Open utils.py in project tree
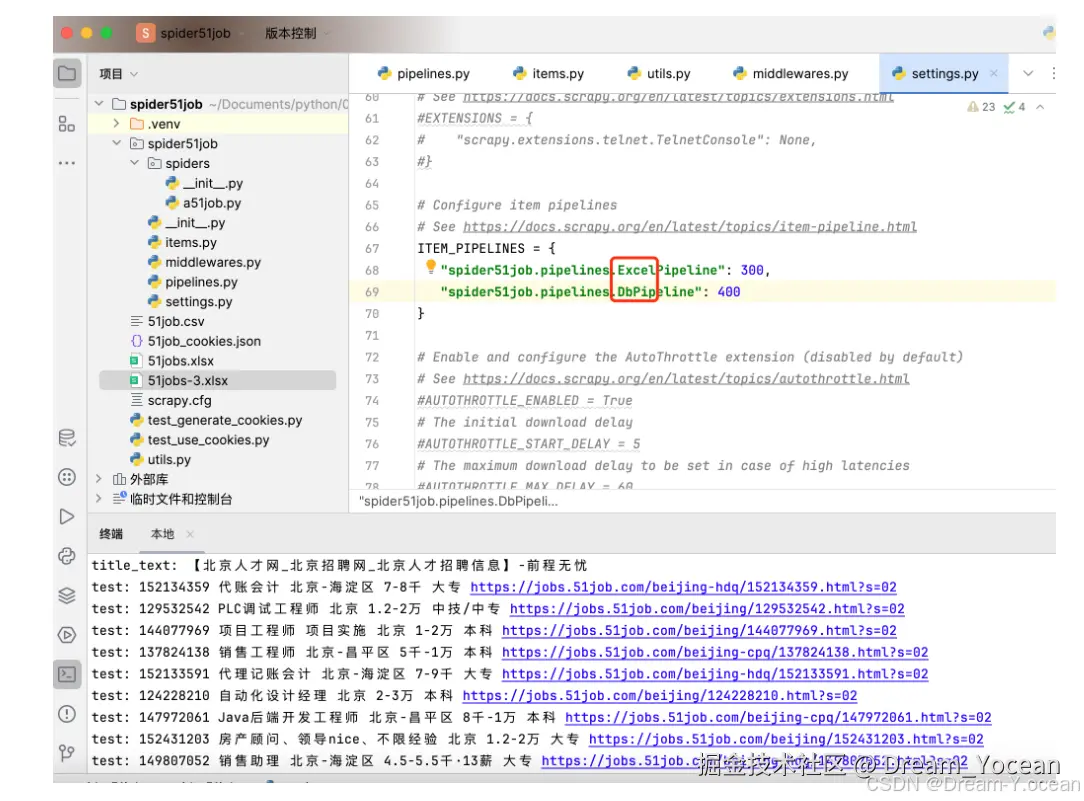The height and width of the screenshot is (801, 1084). (x=160, y=459)
